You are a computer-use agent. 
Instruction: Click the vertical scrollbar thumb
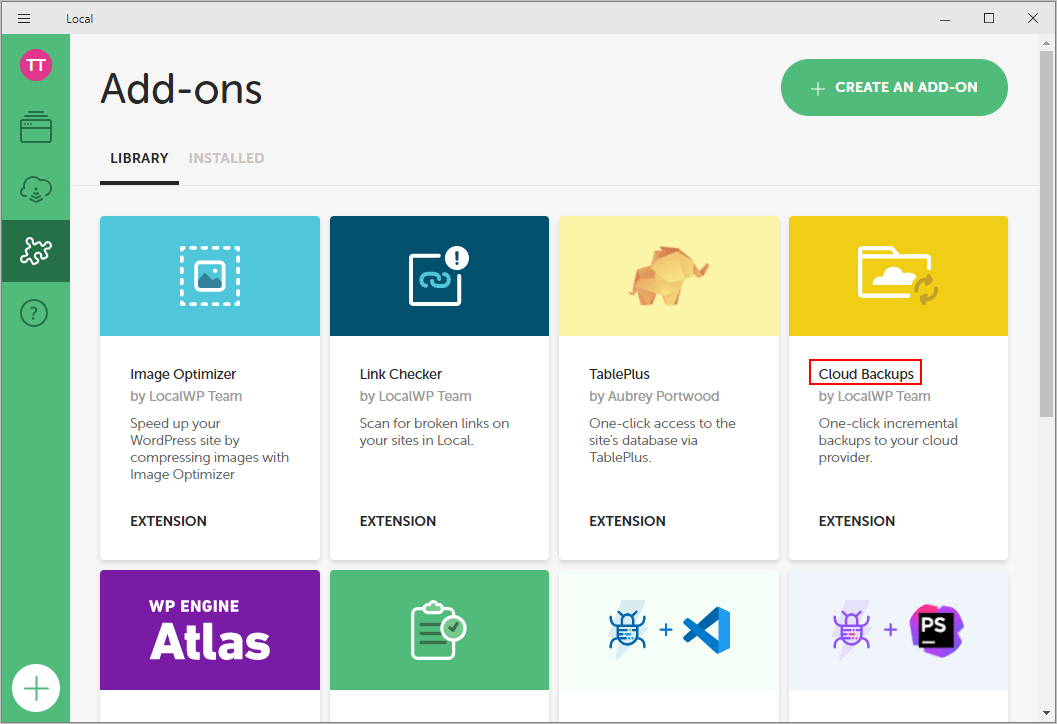pyautogui.click(x=1046, y=233)
